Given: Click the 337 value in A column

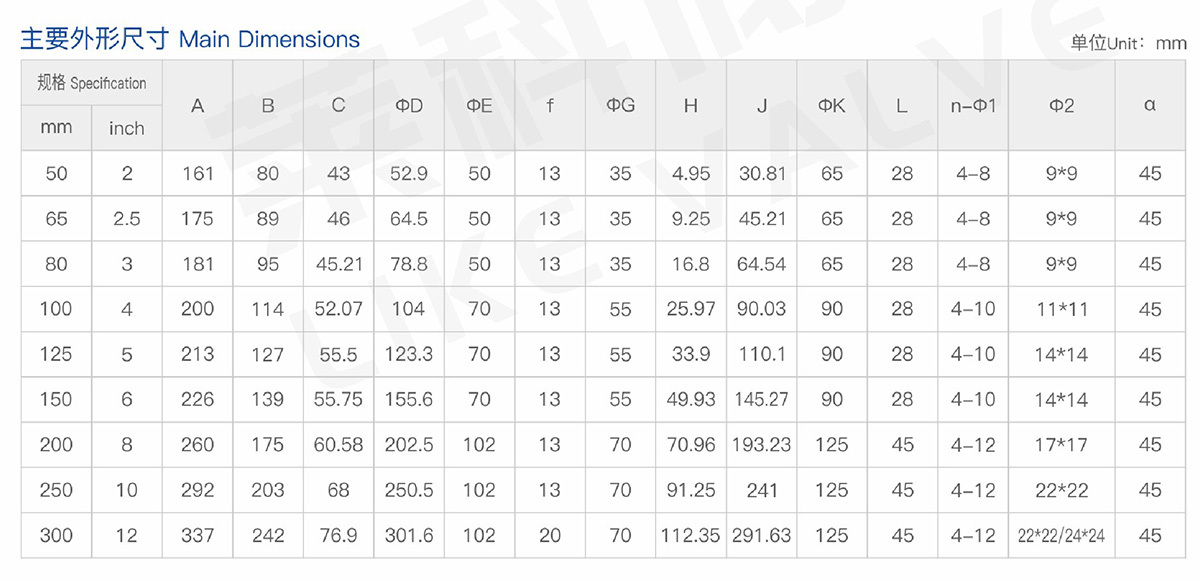Looking at the screenshot, I should pos(198,536).
